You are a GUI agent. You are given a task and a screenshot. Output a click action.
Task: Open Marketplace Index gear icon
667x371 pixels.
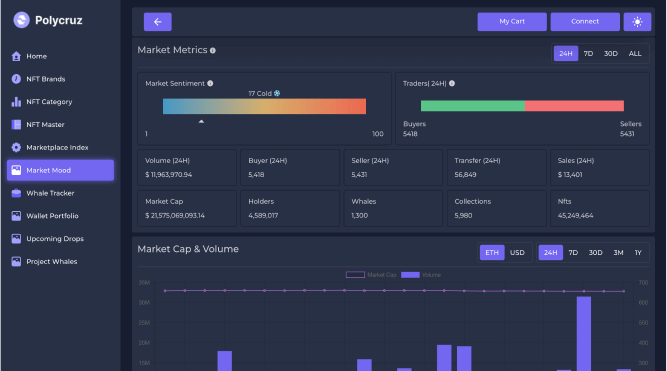coord(16,147)
